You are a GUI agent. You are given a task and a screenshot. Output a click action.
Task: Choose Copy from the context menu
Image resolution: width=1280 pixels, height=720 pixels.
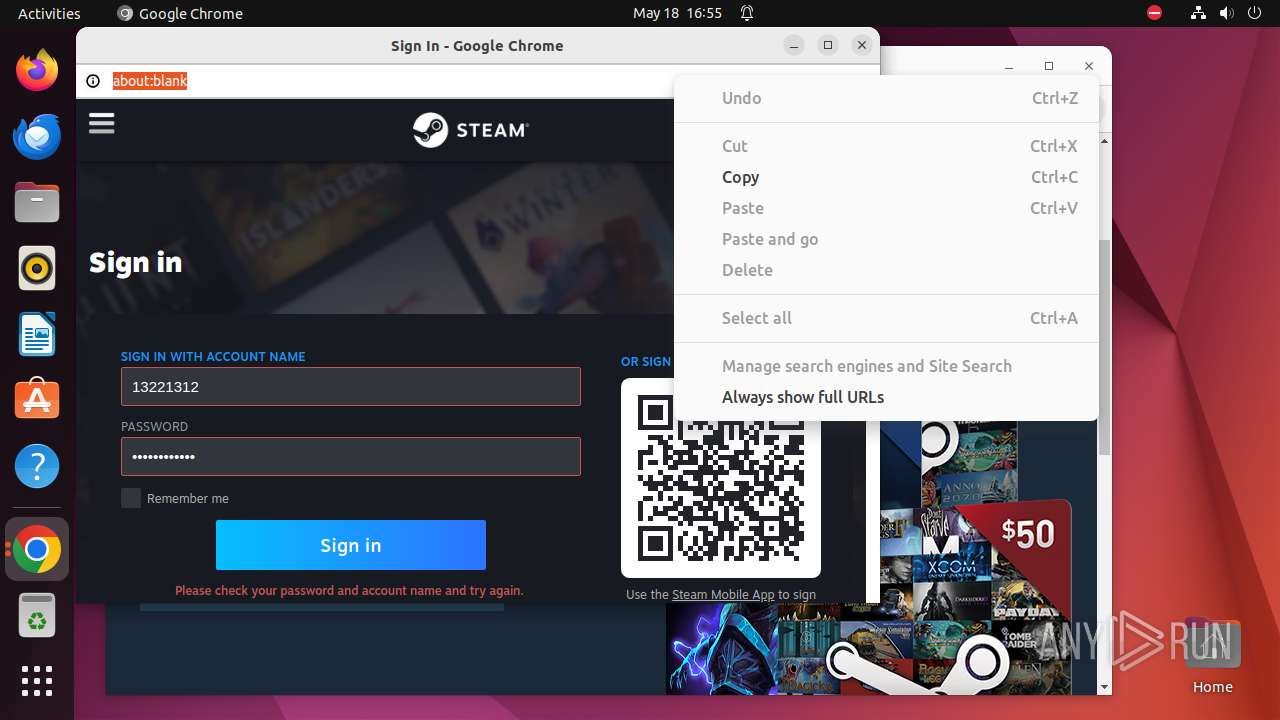pyautogui.click(x=886, y=177)
